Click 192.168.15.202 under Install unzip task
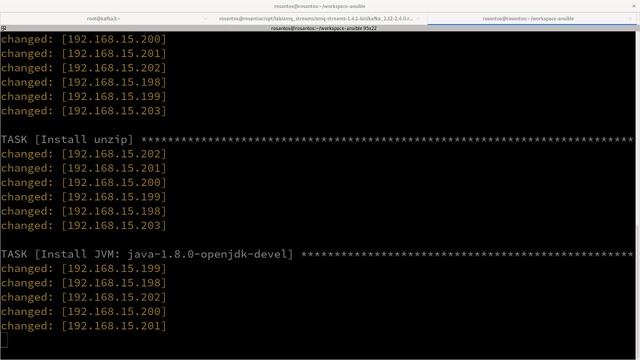Image resolution: width=640 pixels, height=360 pixels. (114, 154)
